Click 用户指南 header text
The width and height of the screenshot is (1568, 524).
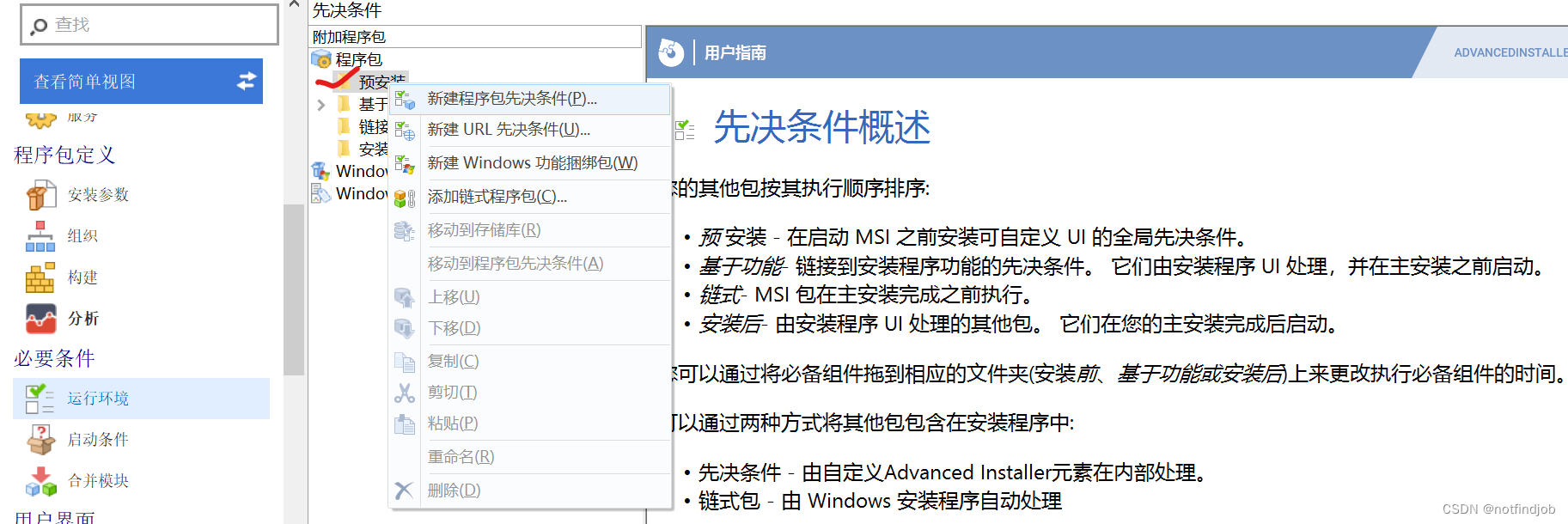pyautogui.click(x=735, y=52)
